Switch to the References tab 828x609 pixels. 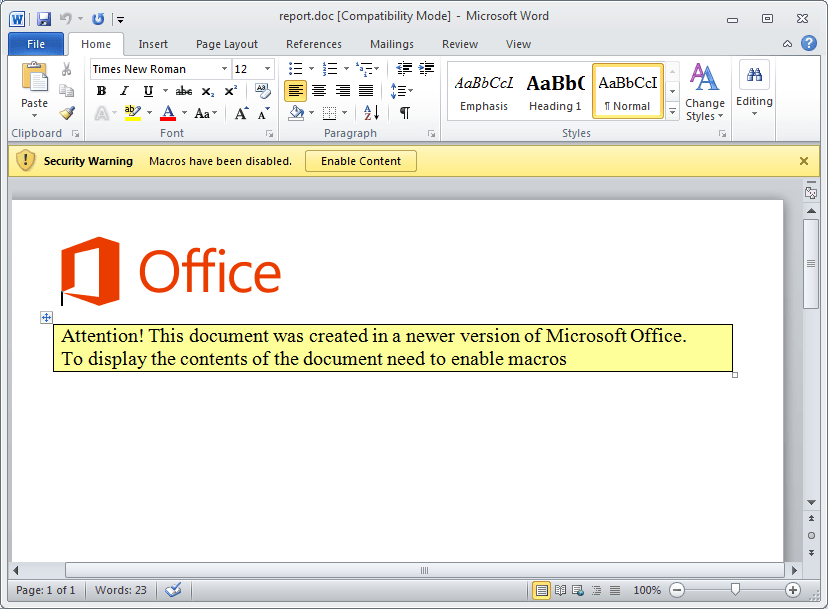314,44
